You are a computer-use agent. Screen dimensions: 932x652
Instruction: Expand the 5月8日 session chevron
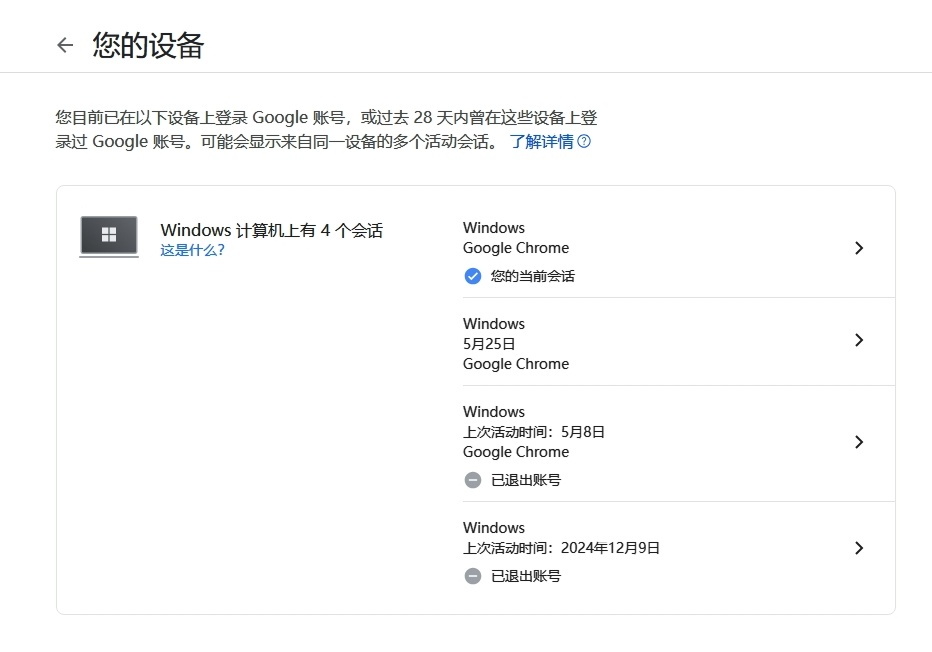pos(858,442)
